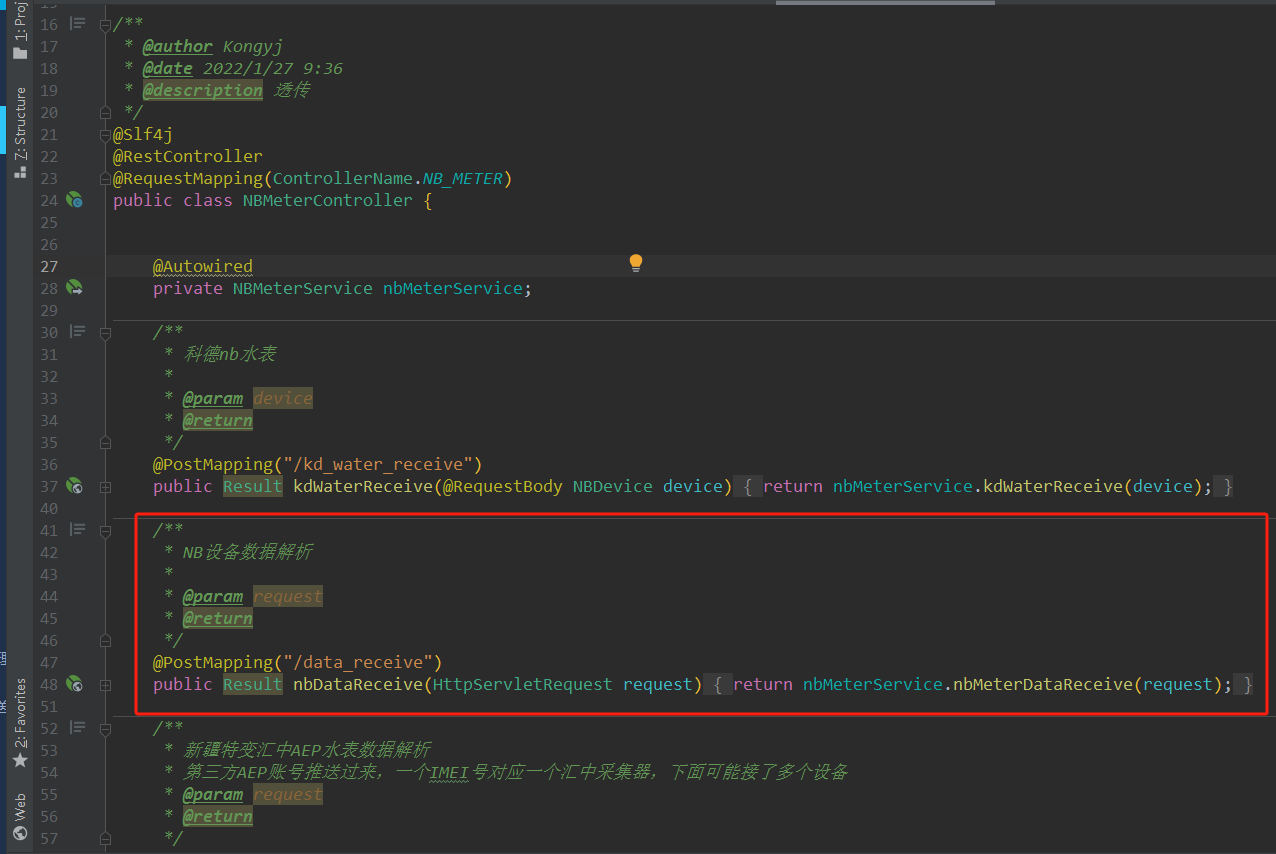Open the Structure tool window tab
This screenshot has width=1276, height=854.
pos(19,130)
